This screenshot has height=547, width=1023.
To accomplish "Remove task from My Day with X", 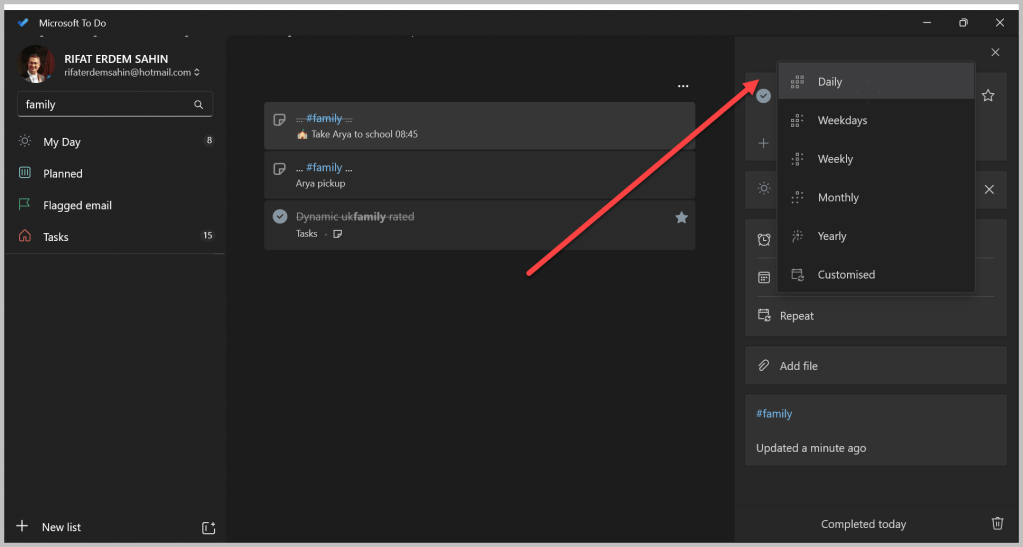I will pyautogui.click(x=989, y=189).
